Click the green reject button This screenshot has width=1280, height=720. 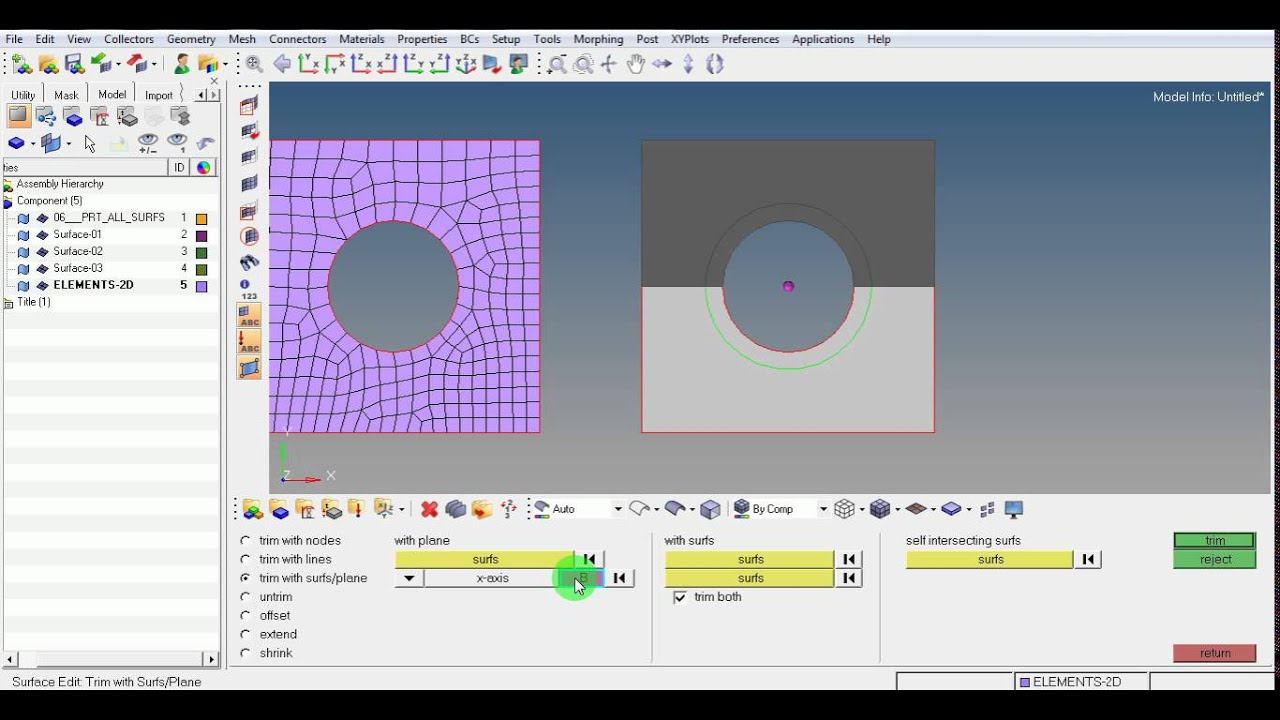pyautogui.click(x=1215, y=560)
